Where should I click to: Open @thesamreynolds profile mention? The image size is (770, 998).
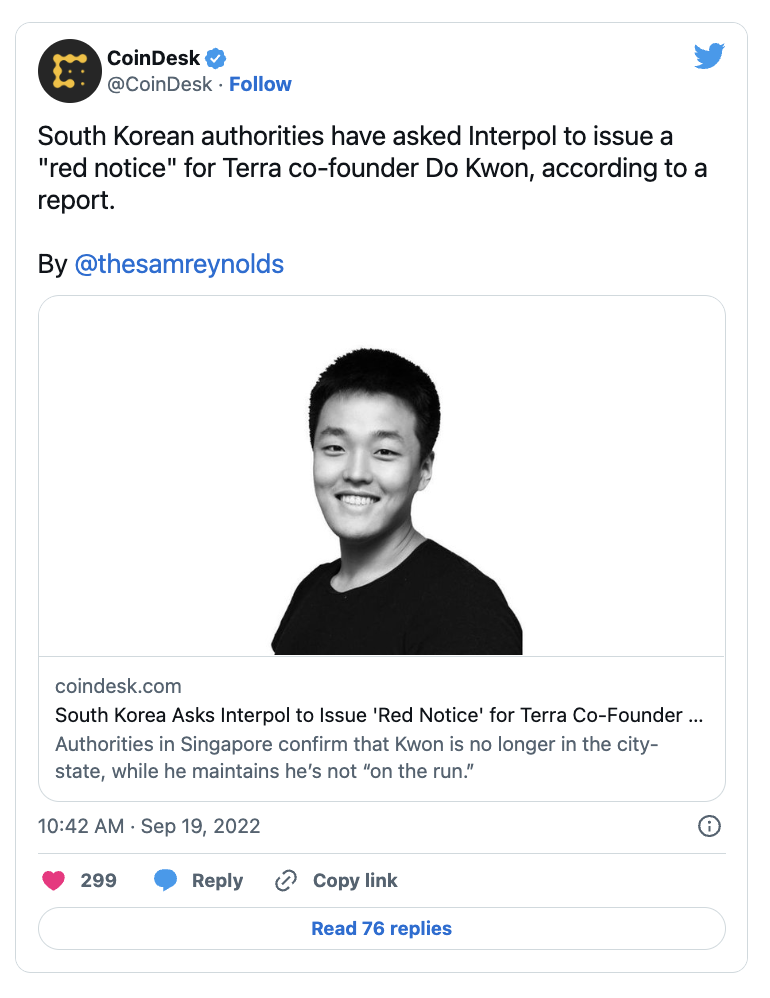[179, 264]
